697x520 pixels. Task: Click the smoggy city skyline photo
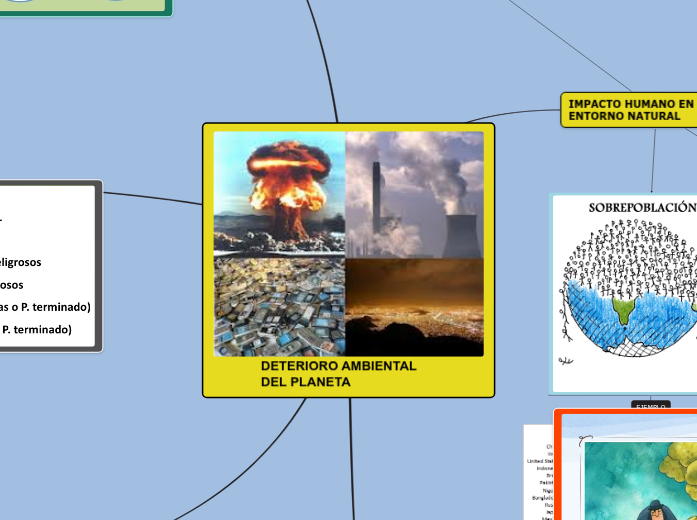coord(414,306)
